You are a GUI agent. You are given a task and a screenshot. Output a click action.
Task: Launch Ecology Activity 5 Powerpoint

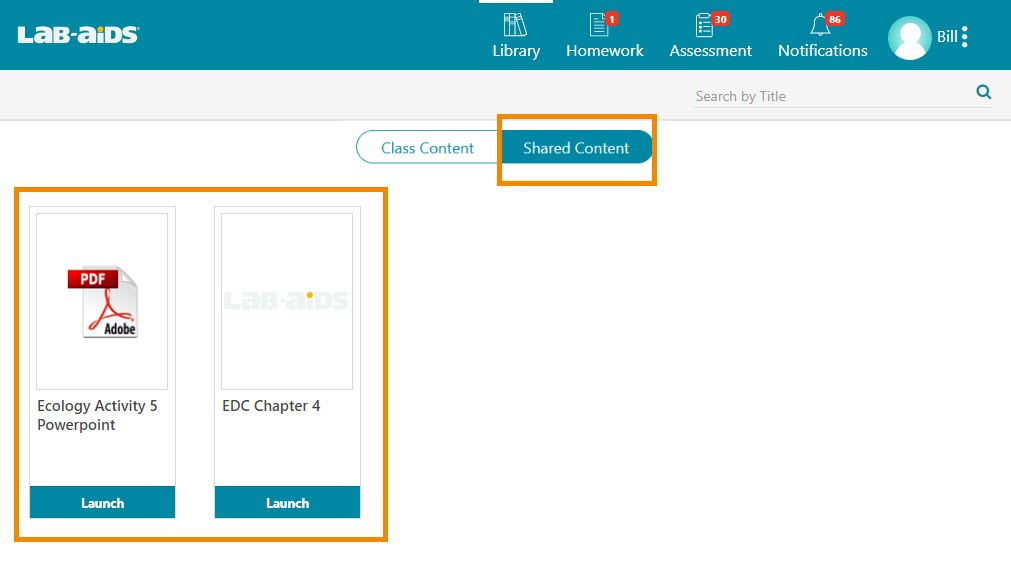[x=102, y=503]
